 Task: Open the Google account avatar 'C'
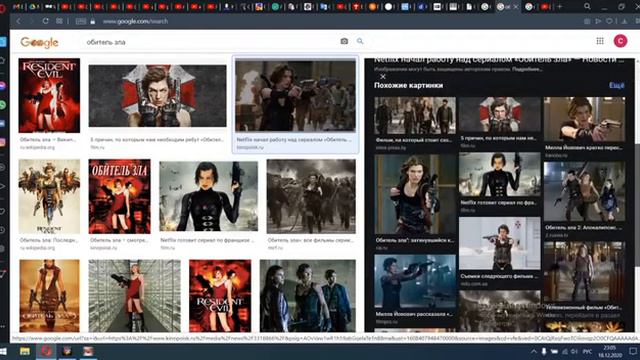pos(620,41)
